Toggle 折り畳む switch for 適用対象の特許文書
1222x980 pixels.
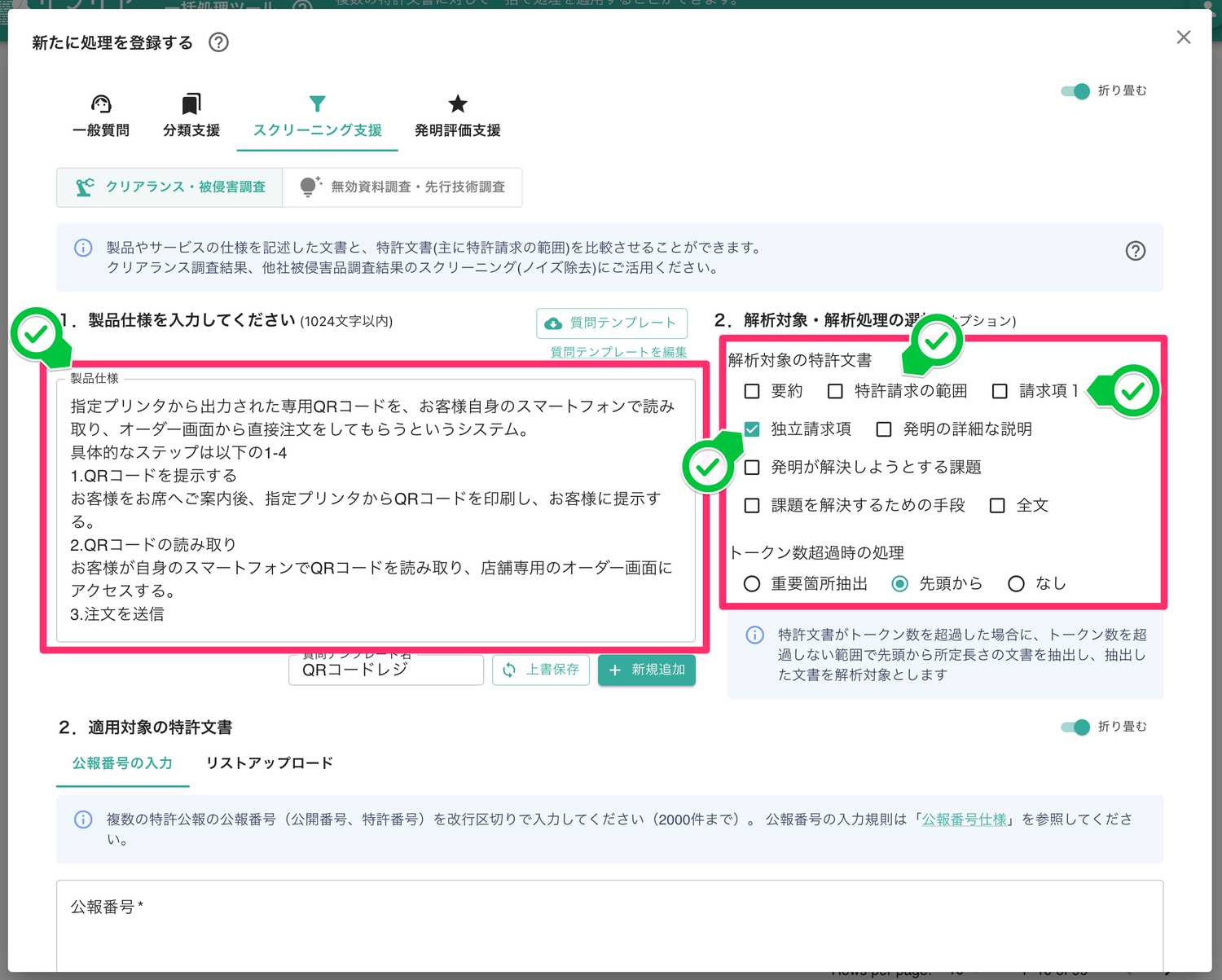1075,727
